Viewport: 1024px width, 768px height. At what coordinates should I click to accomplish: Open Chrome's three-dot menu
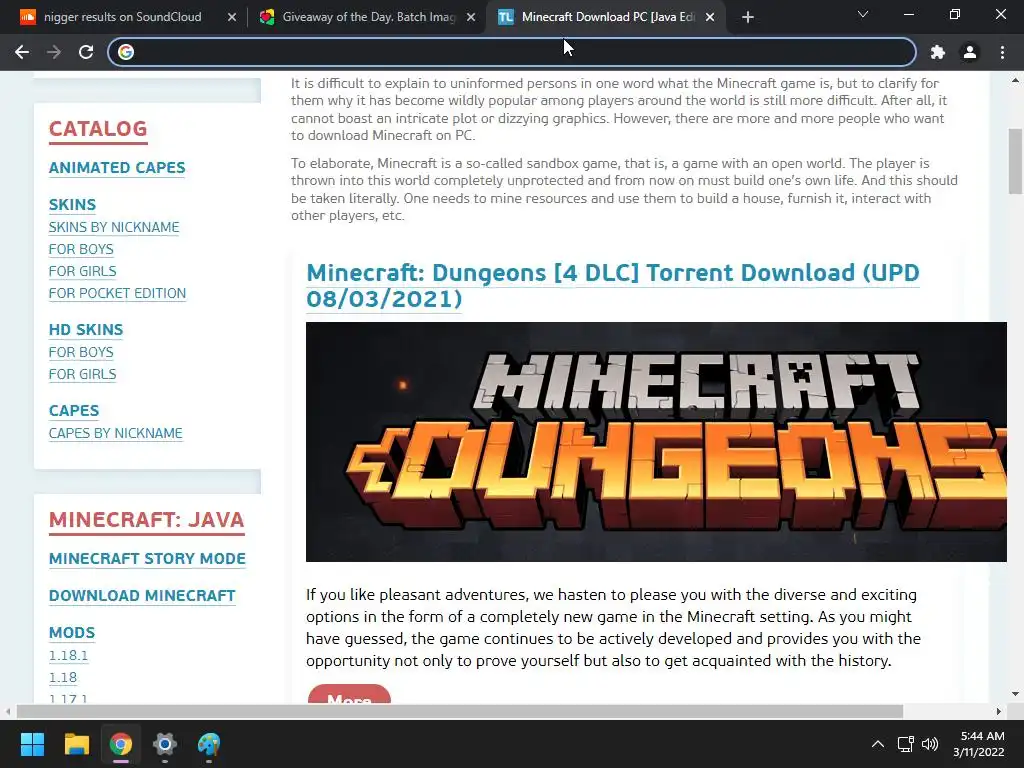point(1002,52)
